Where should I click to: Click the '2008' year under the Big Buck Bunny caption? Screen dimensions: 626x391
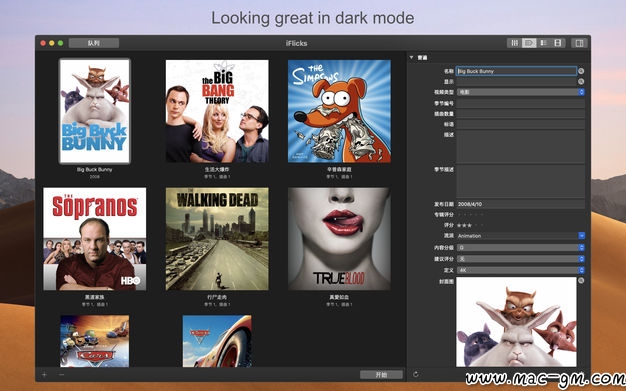coord(95,177)
